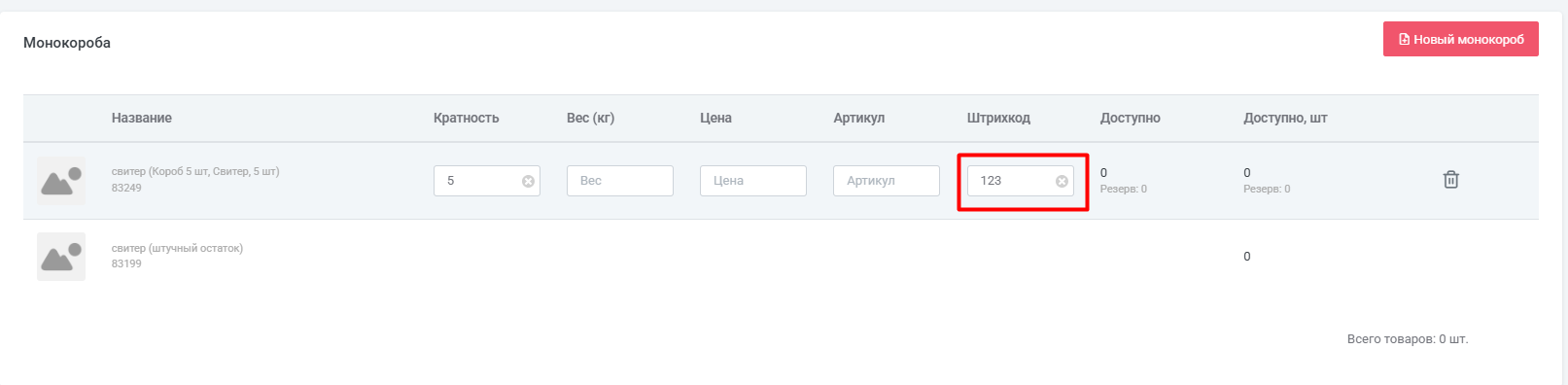
Task: Click the Цена column header
Action: click(x=715, y=118)
